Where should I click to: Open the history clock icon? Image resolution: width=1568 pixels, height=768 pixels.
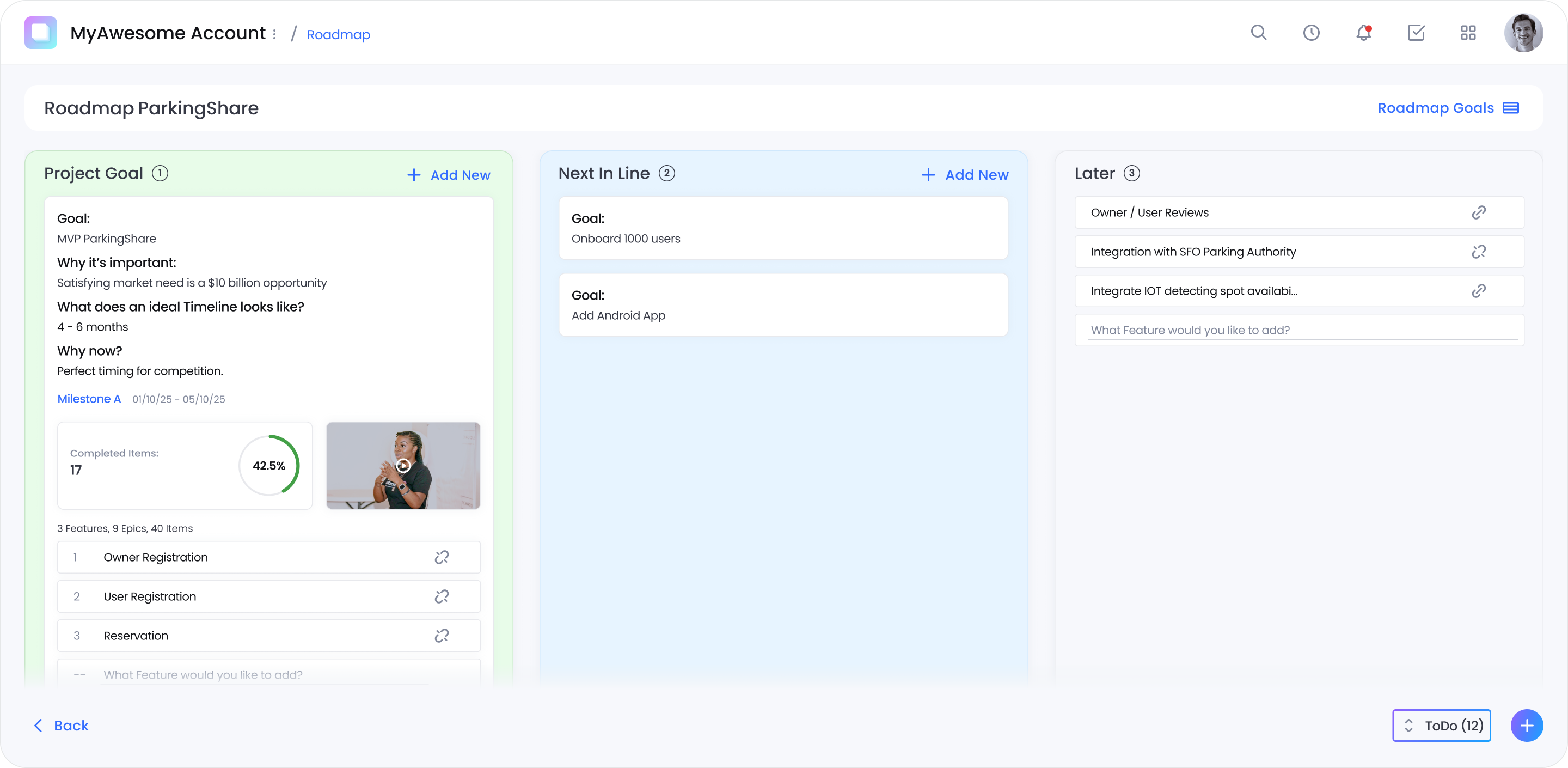[1311, 33]
